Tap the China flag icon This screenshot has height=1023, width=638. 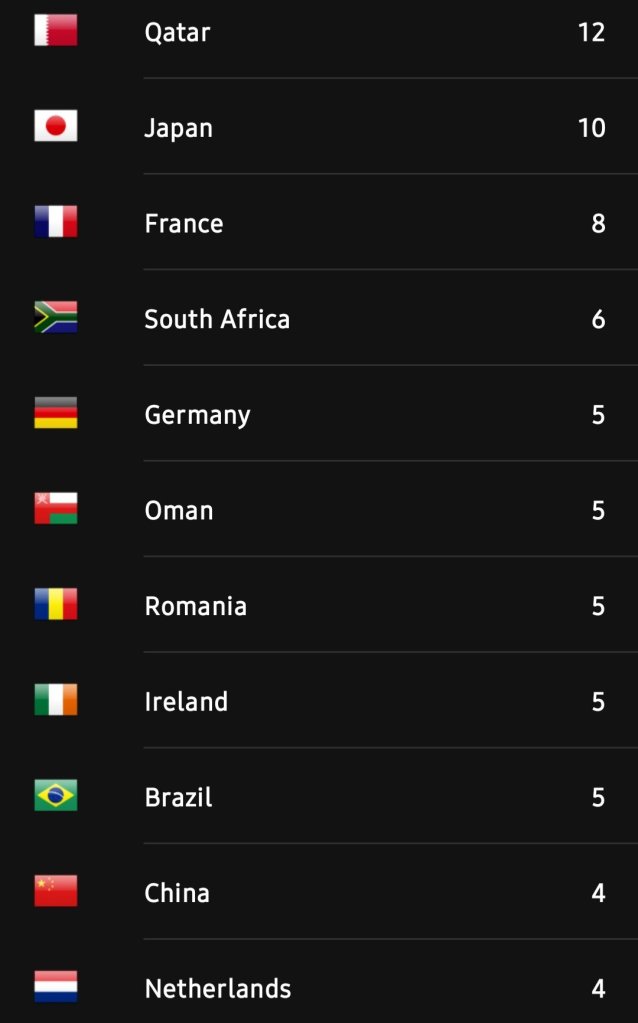coord(55,892)
